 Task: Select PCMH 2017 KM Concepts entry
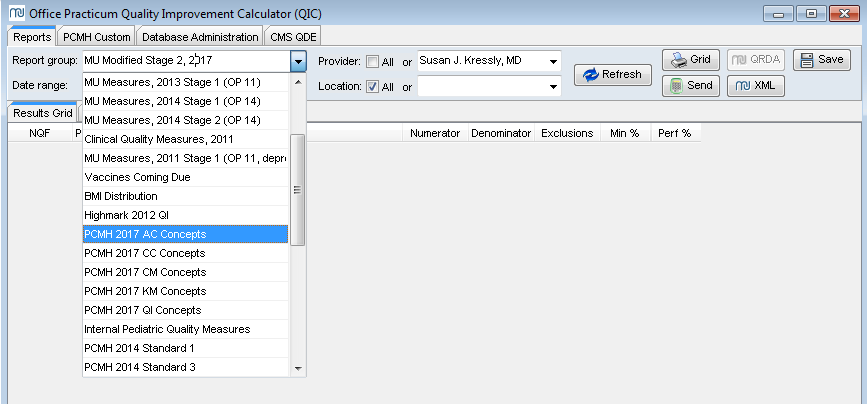[x=186, y=291]
